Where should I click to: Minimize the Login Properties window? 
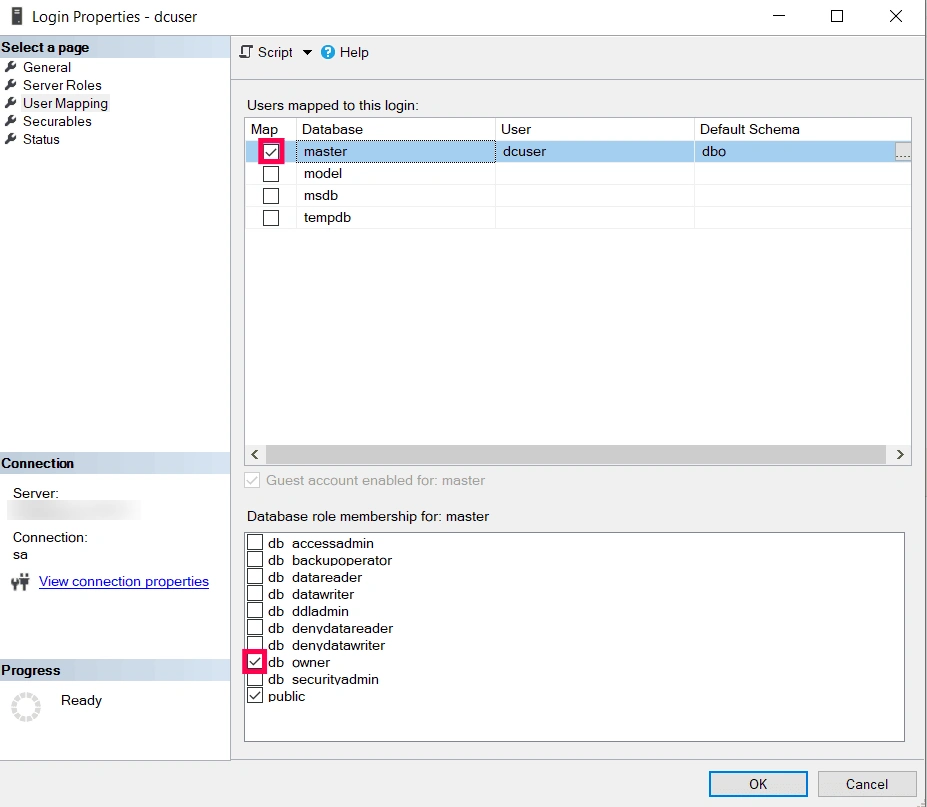click(779, 16)
